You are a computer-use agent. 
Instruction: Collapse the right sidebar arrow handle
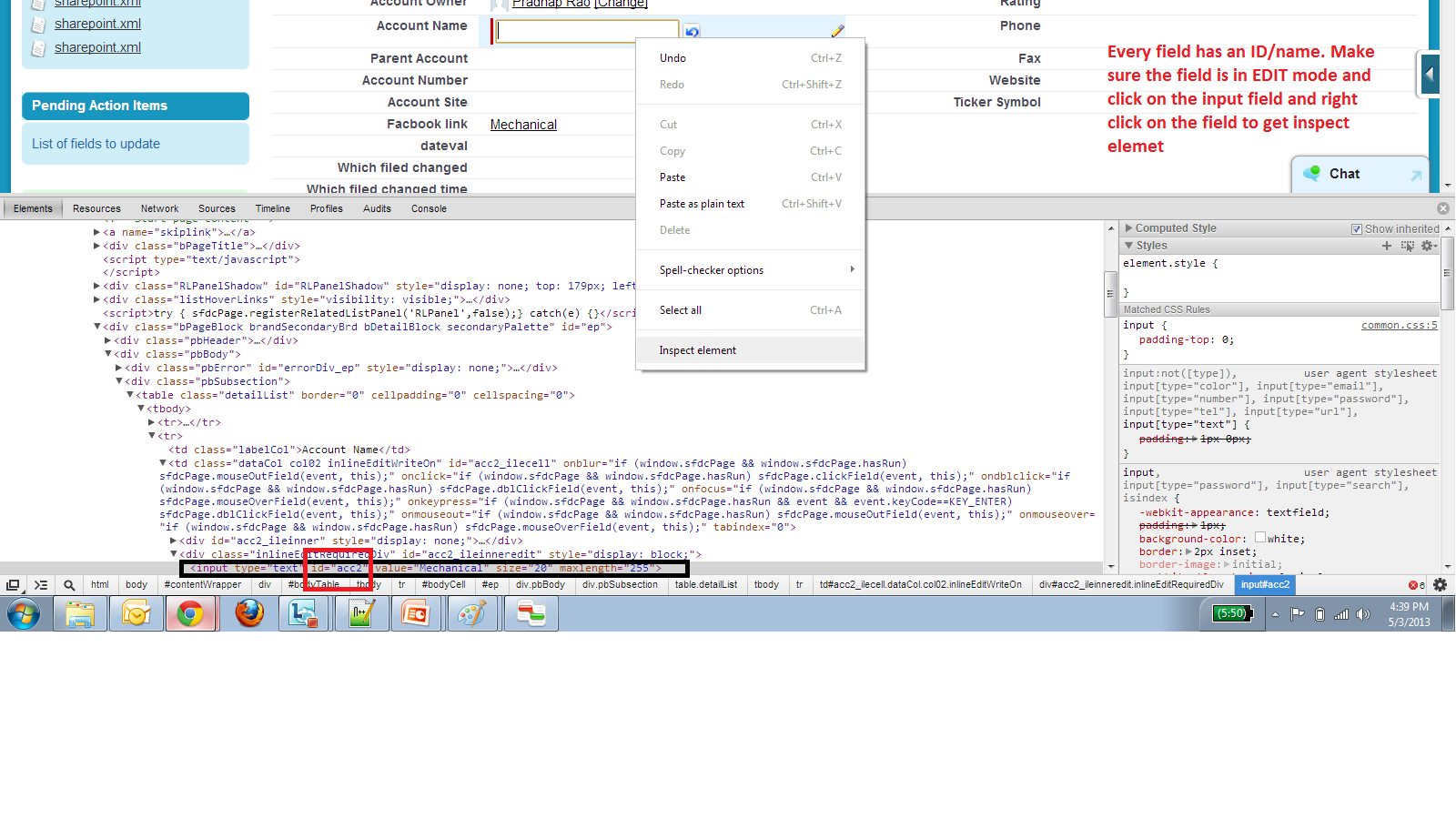[1430, 74]
